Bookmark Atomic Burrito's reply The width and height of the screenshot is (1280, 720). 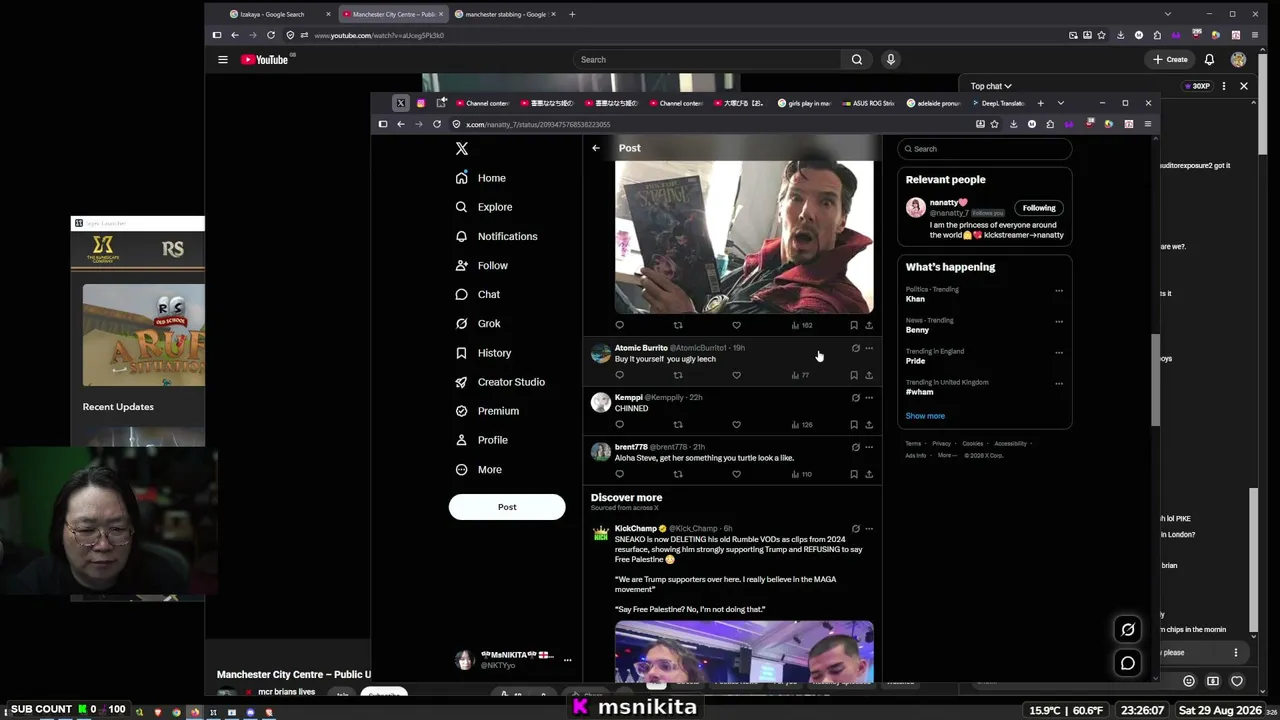[x=854, y=375]
